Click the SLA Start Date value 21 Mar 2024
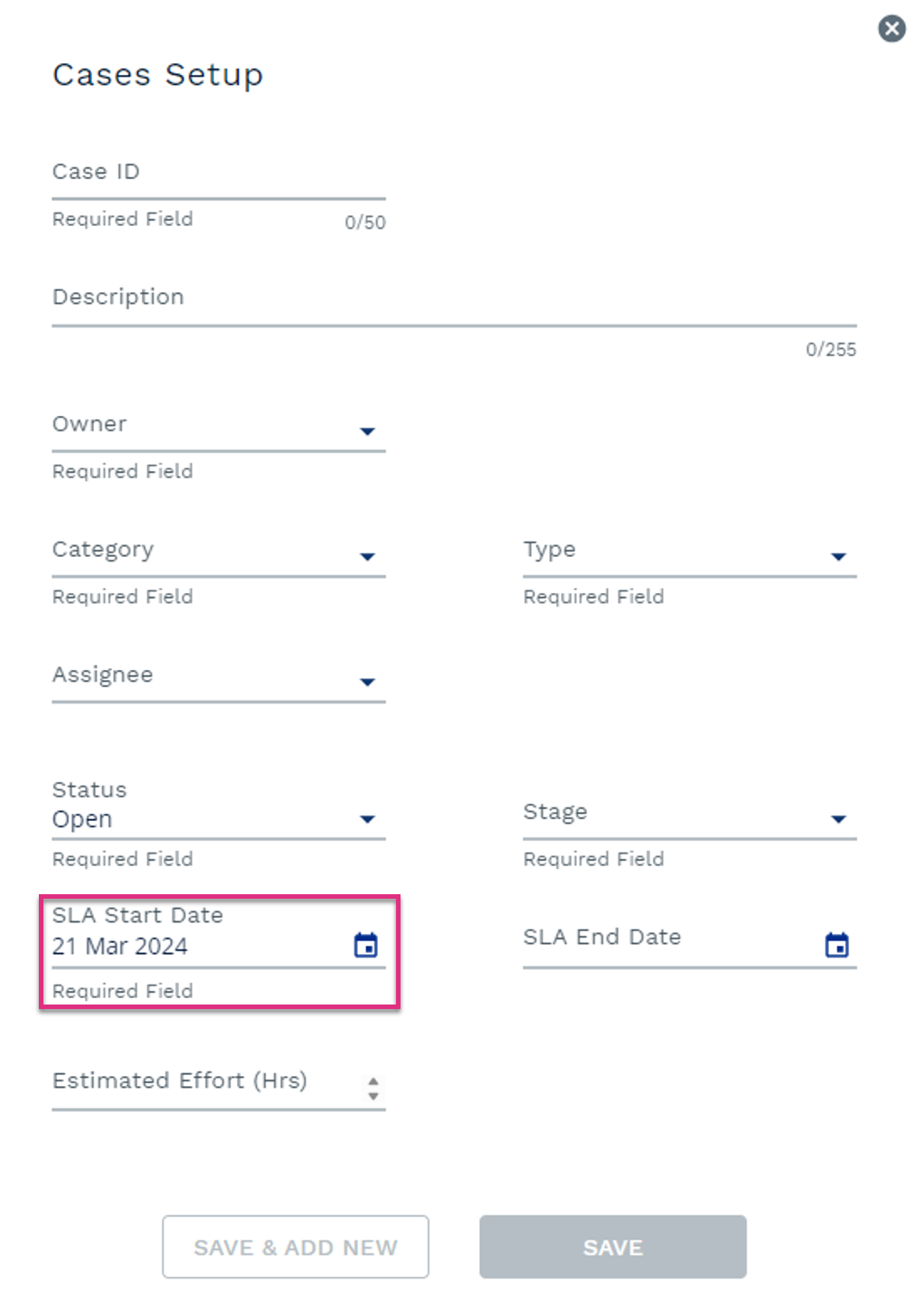Viewport: 924px width, 1302px height. pos(120,946)
